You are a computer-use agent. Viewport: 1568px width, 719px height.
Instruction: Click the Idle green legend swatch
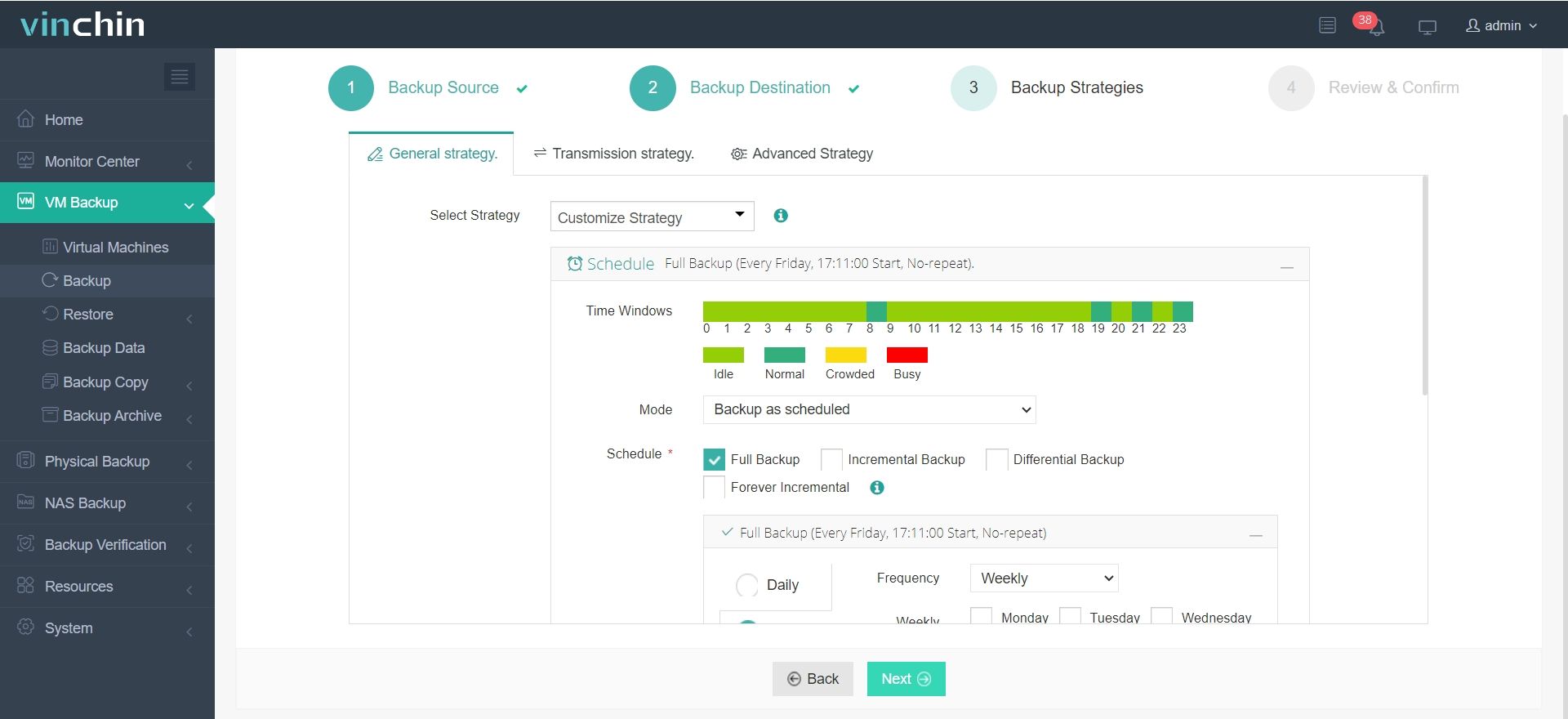pyautogui.click(x=724, y=355)
